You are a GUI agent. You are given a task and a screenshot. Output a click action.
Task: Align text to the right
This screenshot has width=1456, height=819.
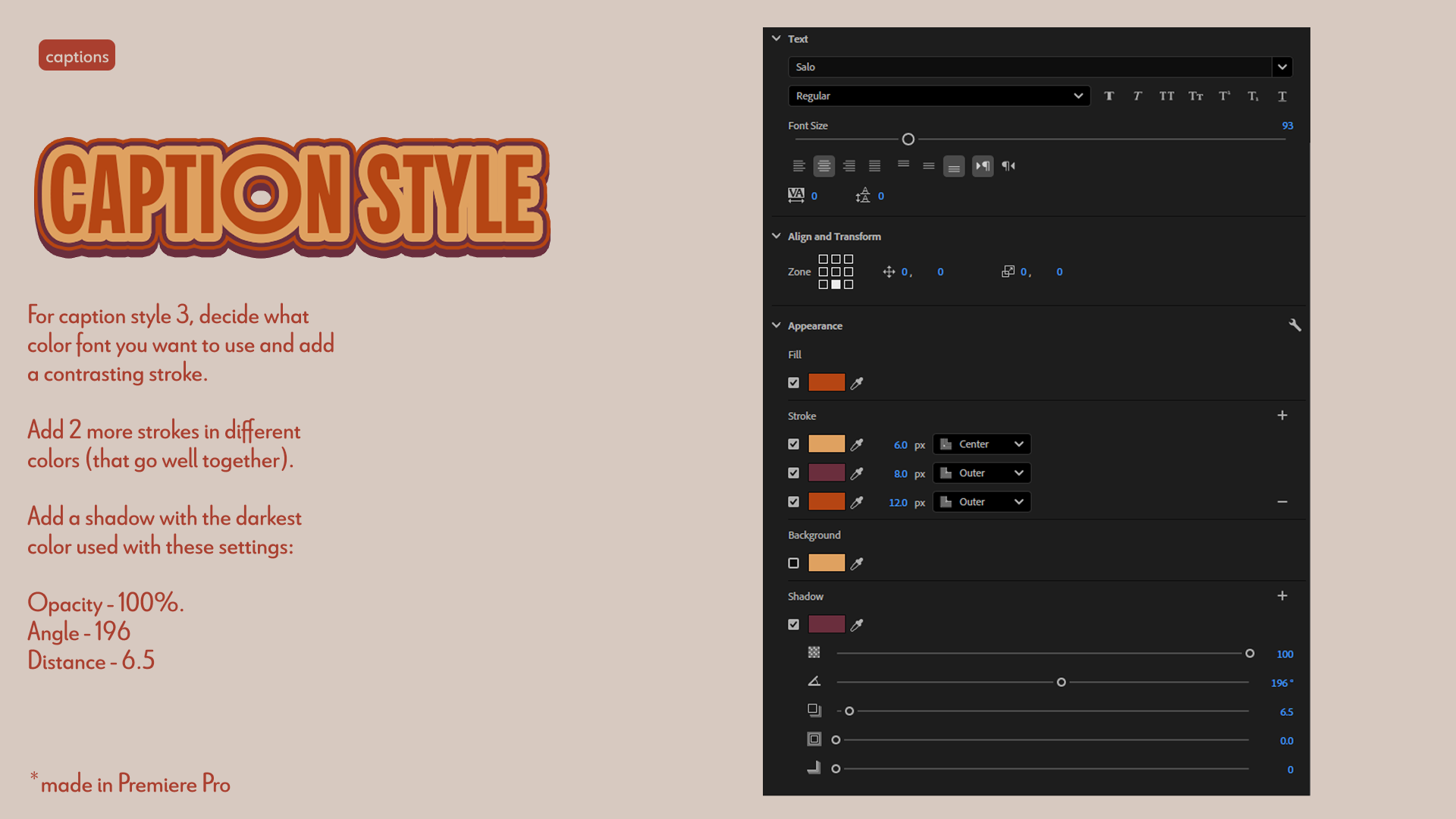coord(849,166)
